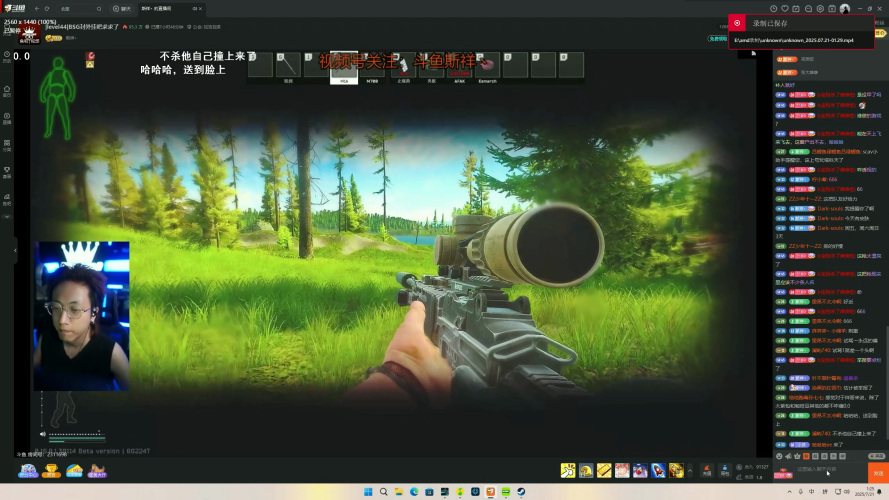
Task: Show hidden system tray icons
Action: pos(790,491)
